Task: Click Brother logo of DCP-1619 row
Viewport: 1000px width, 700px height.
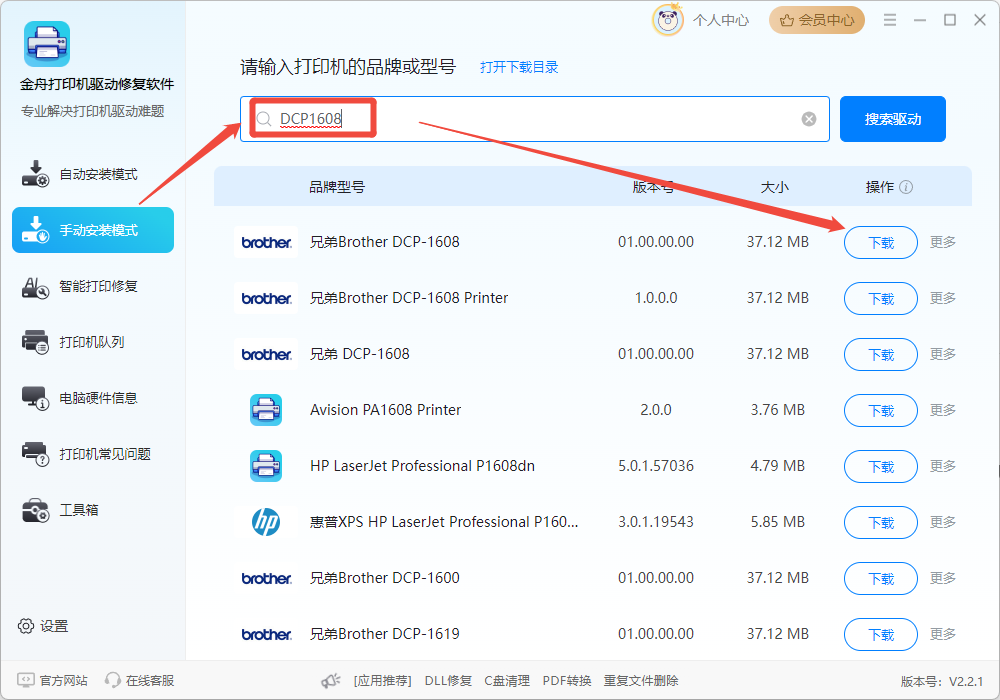Action: pos(266,634)
